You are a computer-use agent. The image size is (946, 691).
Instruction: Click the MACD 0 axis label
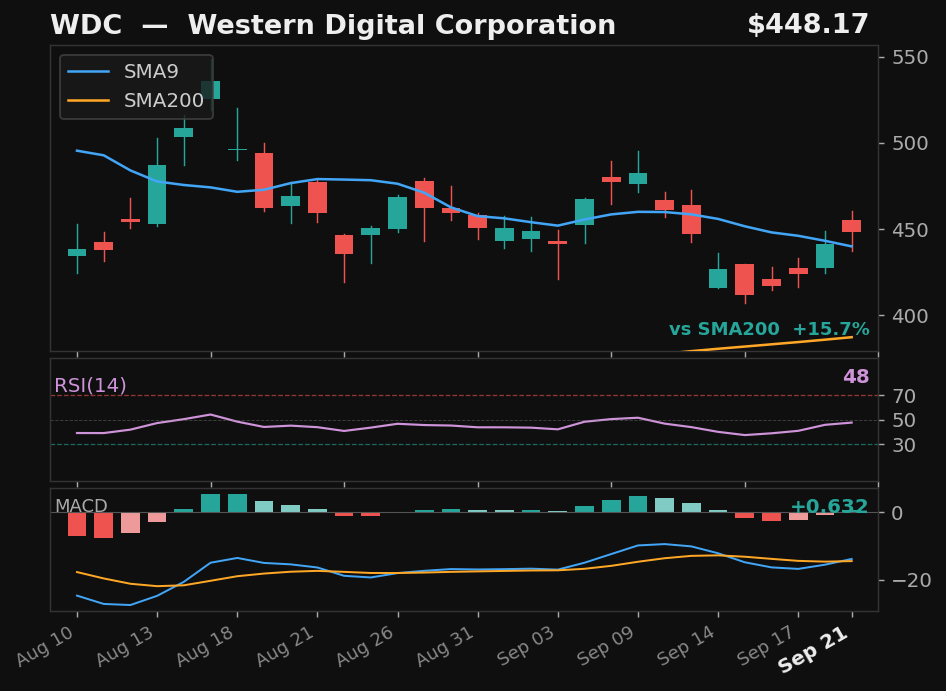(x=898, y=513)
